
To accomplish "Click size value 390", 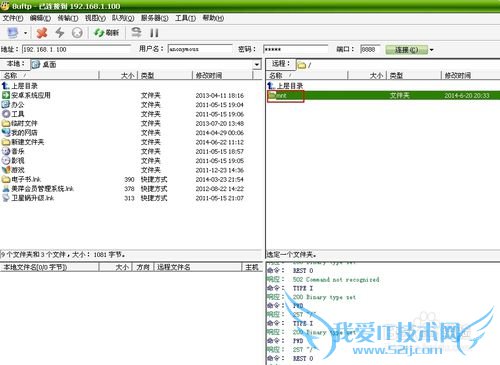I will [129, 179].
